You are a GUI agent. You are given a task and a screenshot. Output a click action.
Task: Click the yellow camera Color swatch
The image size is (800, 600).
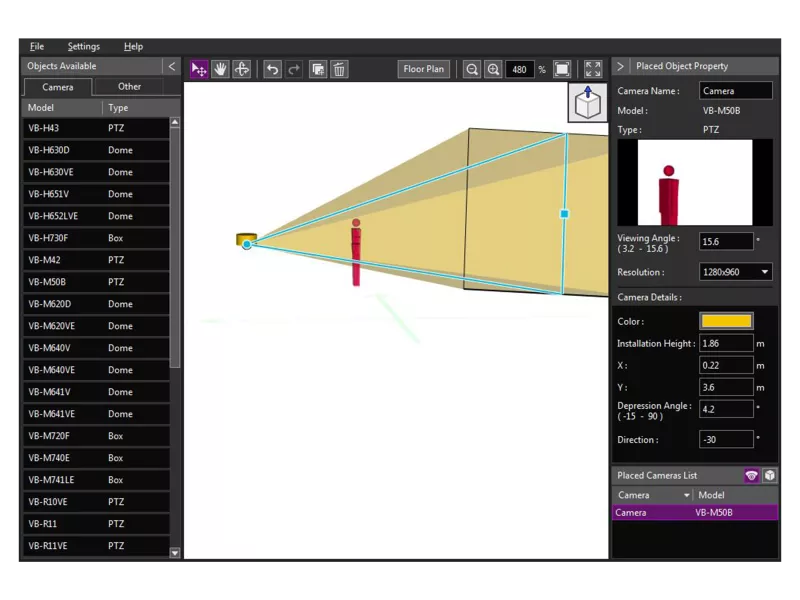coord(726,321)
